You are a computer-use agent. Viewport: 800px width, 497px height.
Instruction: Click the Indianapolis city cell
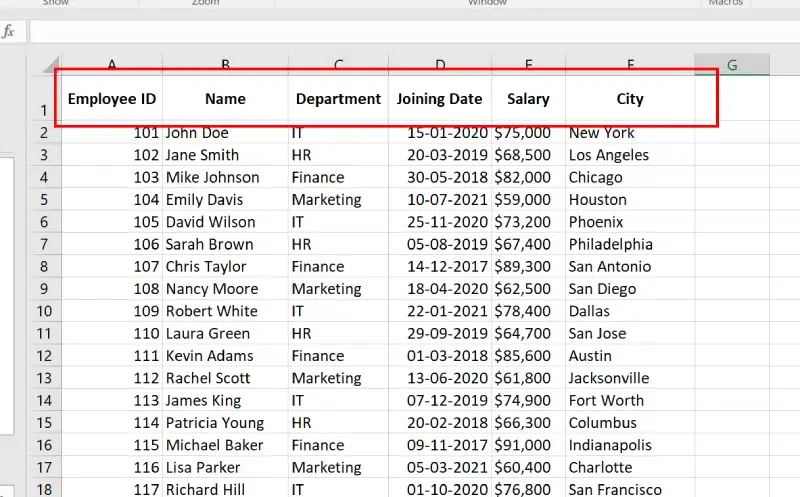(x=630, y=445)
